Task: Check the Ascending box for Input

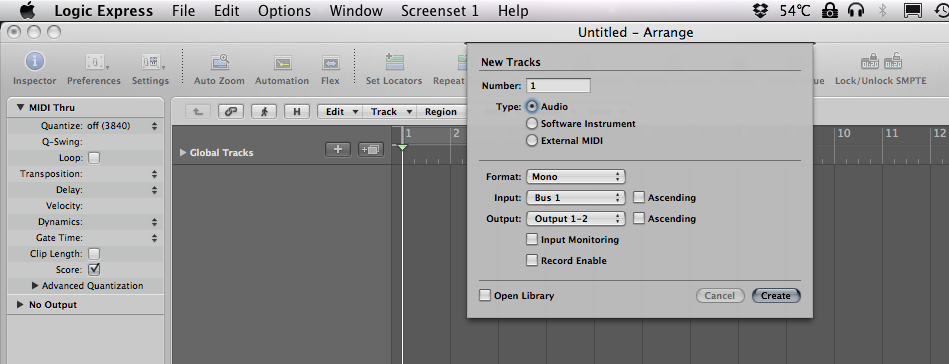Action: coord(639,197)
